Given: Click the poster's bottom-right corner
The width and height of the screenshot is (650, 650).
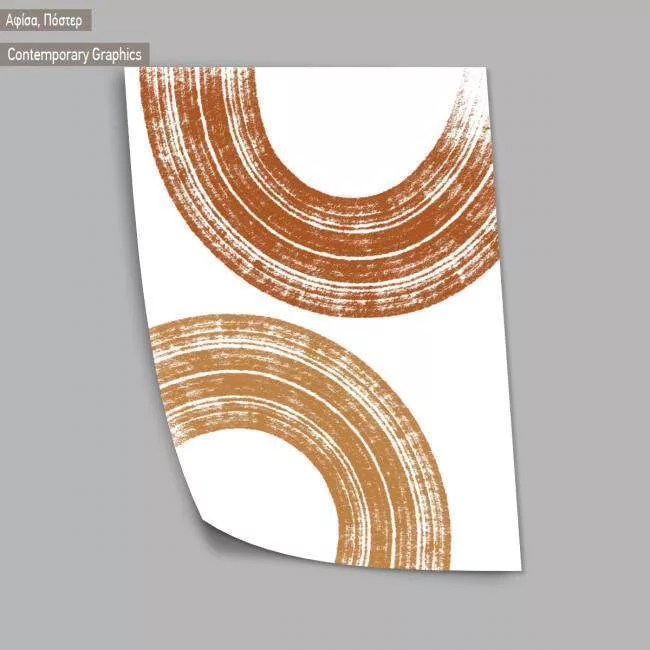Looking at the screenshot, I should [518, 568].
